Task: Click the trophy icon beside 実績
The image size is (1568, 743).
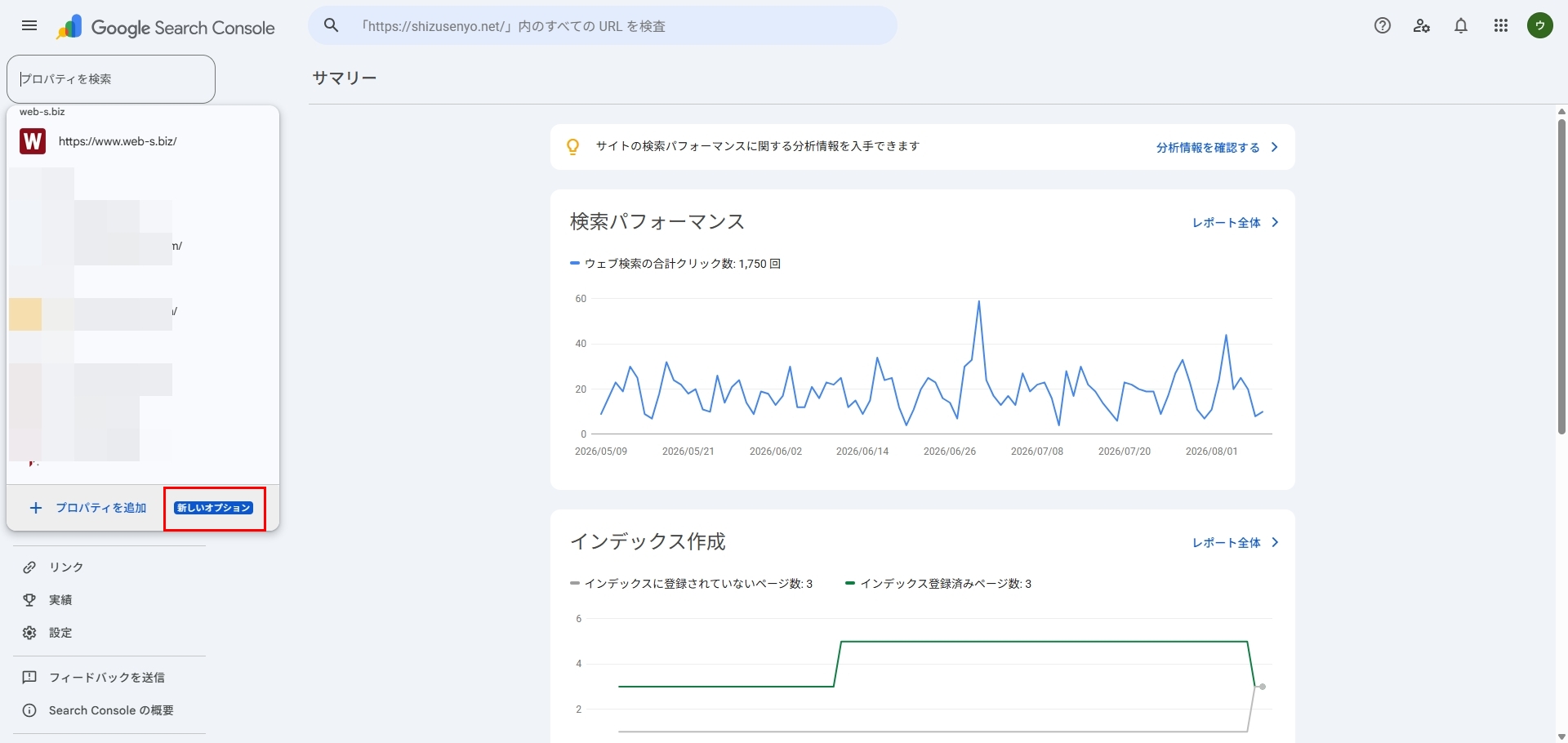Action: (29, 600)
